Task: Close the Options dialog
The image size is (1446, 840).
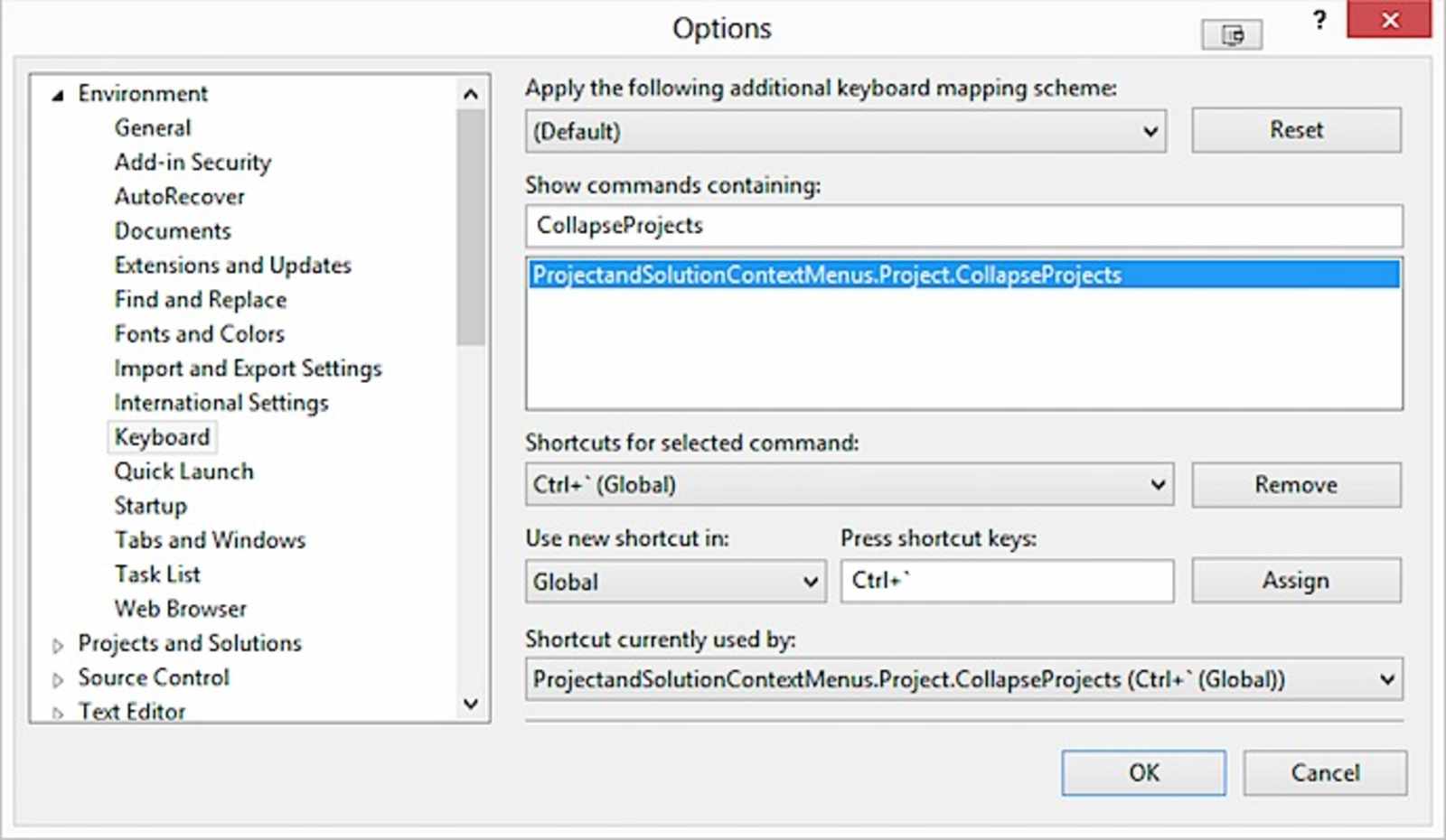Action: click(1389, 20)
